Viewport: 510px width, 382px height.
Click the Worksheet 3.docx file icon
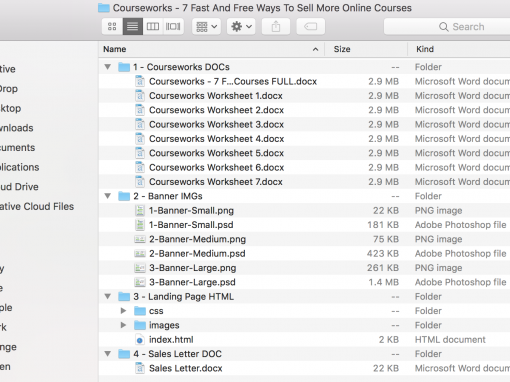point(140,124)
